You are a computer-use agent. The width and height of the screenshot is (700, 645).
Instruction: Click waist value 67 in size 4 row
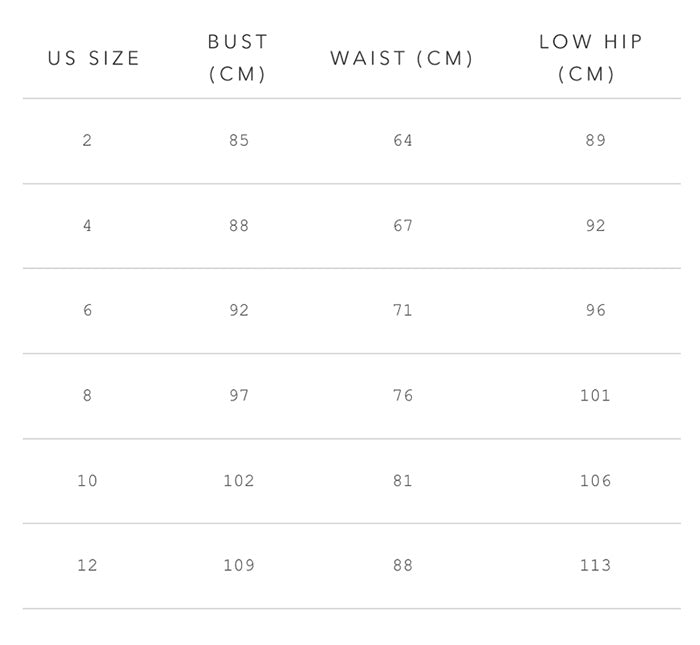[x=403, y=225]
